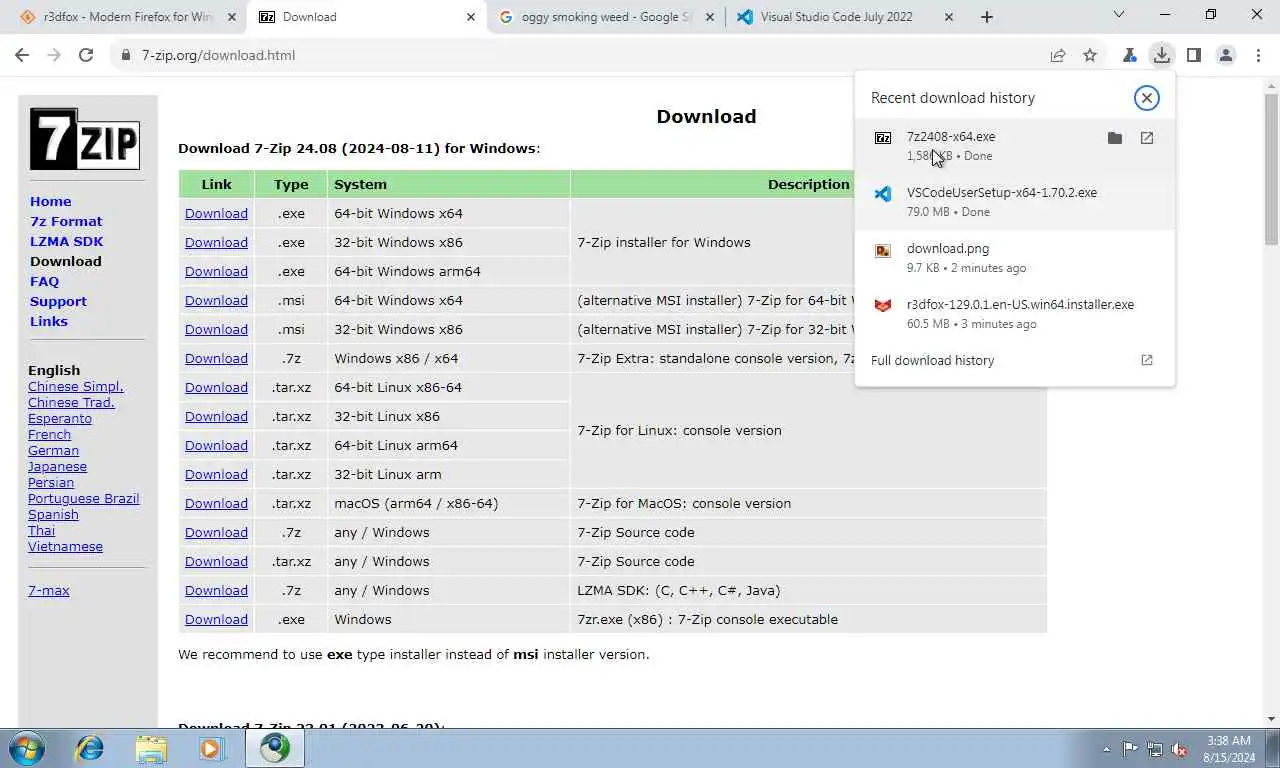The height and width of the screenshot is (768, 1280).
Task: Open the browser side panel icon
Action: tap(1193, 55)
